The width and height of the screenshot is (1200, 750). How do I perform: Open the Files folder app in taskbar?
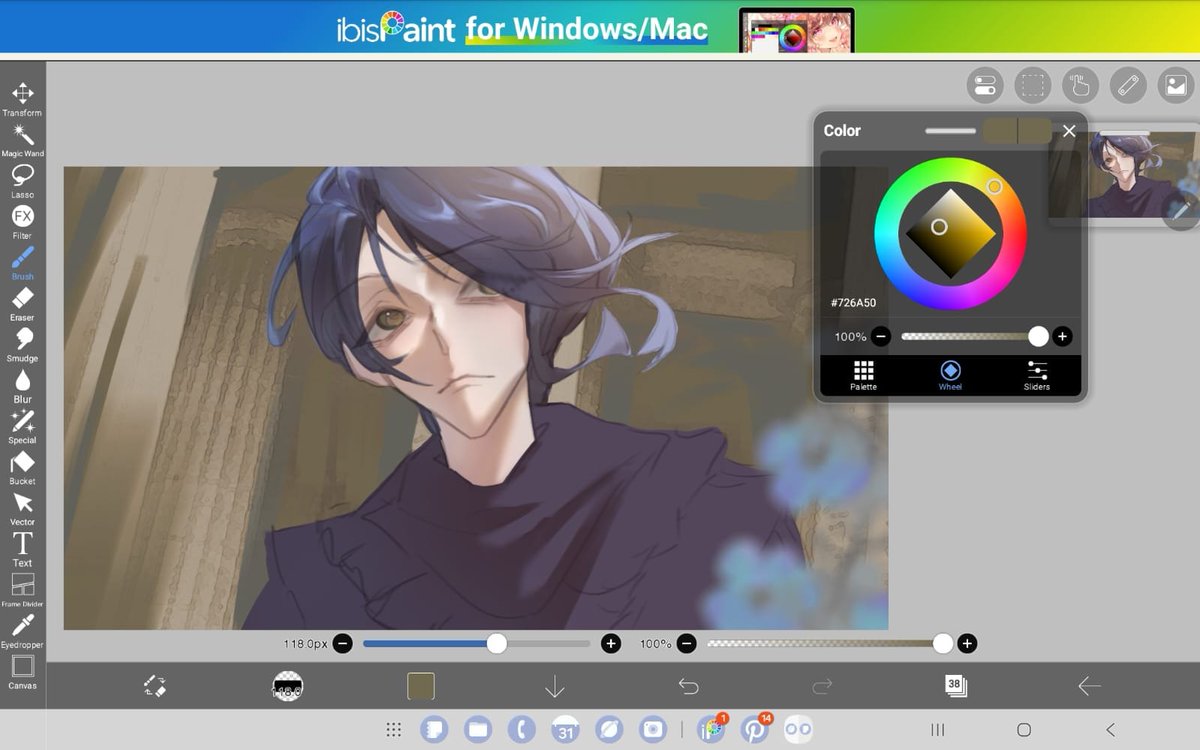[x=478, y=730]
